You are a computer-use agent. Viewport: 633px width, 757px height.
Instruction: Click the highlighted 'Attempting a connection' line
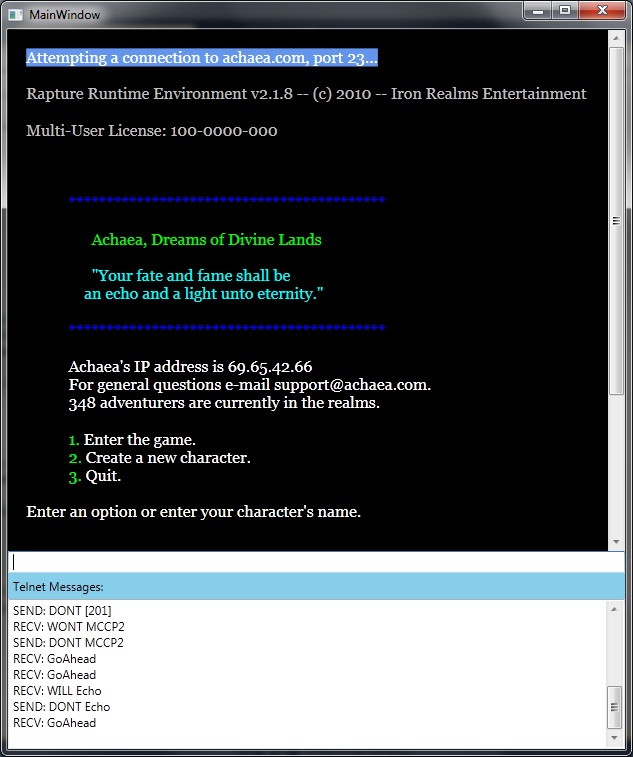pos(202,58)
